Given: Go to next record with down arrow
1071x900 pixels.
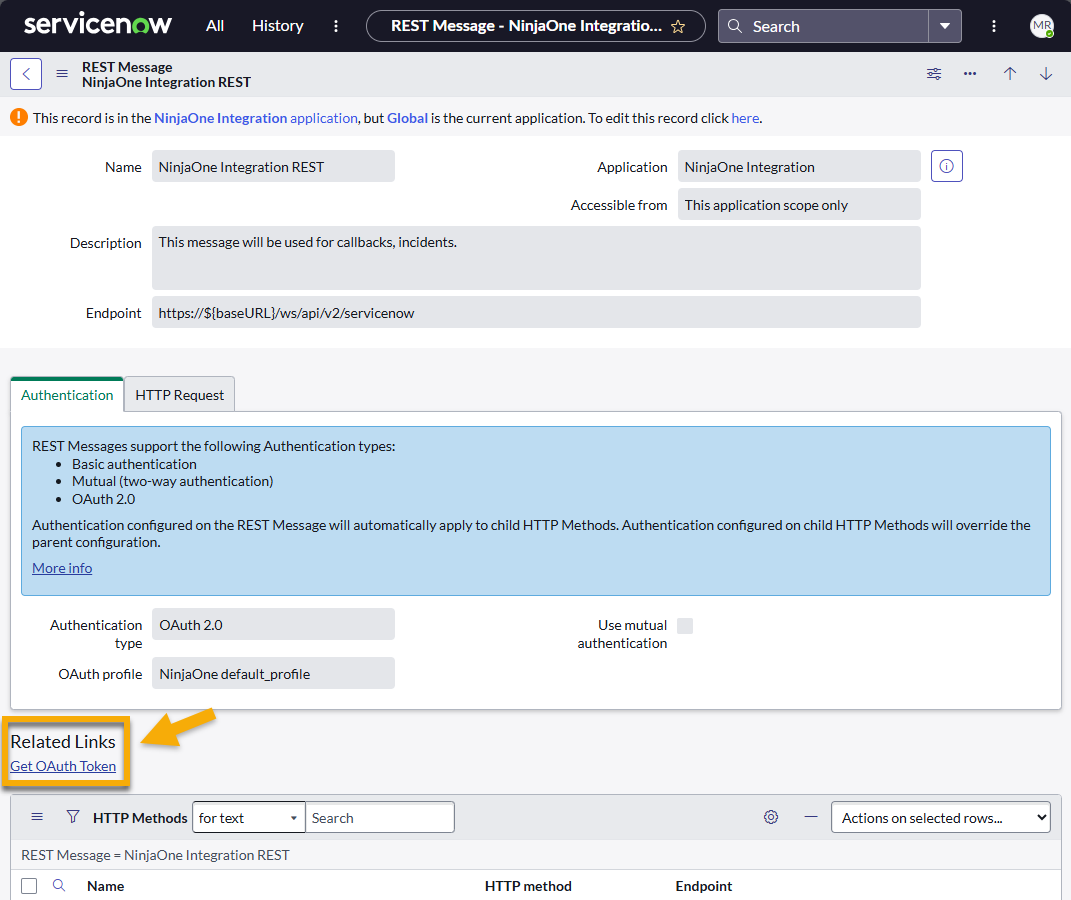Looking at the screenshot, I should 1045,73.
